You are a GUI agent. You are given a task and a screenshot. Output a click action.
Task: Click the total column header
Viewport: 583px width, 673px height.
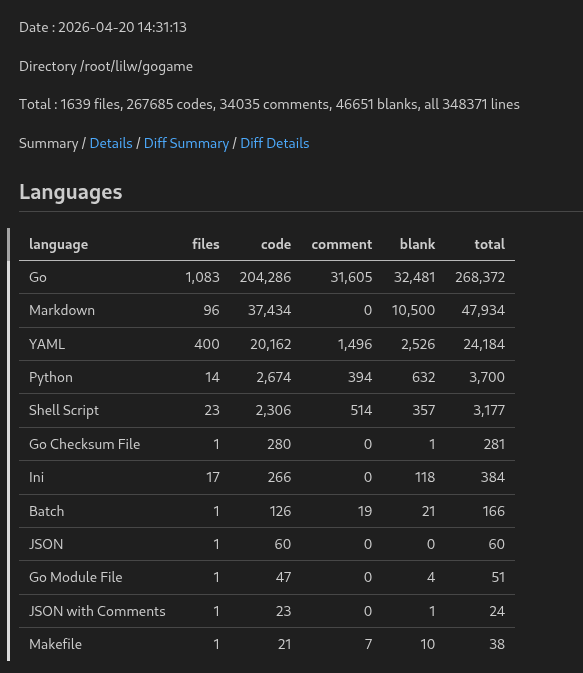tap(489, 244)
